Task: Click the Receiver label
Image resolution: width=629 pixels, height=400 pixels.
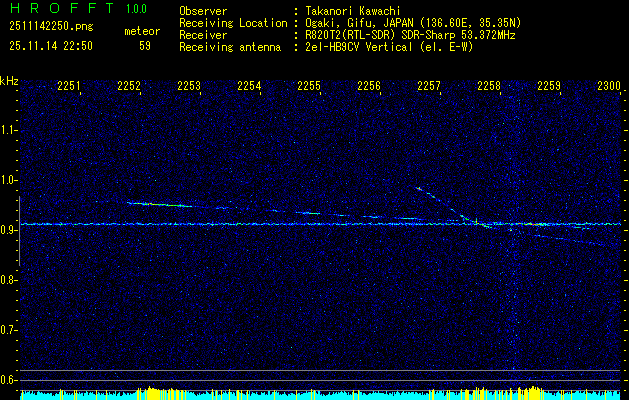Action: [203, 35]
